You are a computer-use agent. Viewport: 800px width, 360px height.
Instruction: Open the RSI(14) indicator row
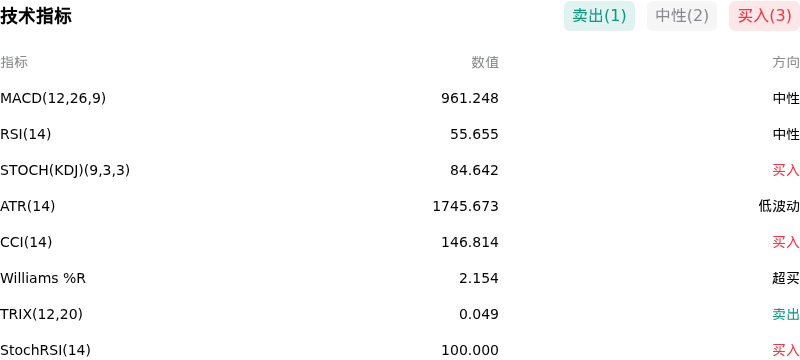point(400,134)
